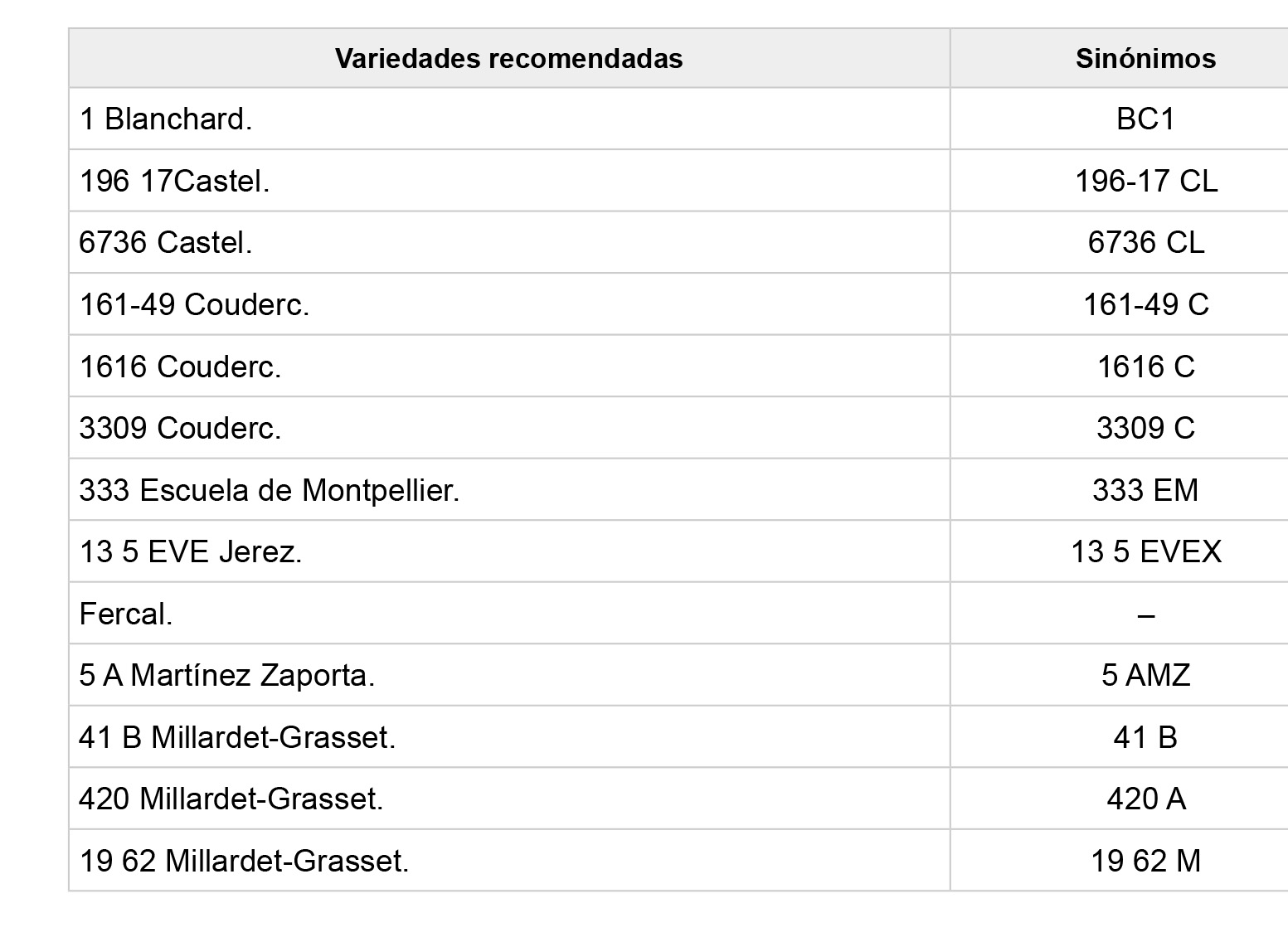Click the '13 5 EVE Jerez.' cell
1288x942 pixels.
tap(191, 551)
